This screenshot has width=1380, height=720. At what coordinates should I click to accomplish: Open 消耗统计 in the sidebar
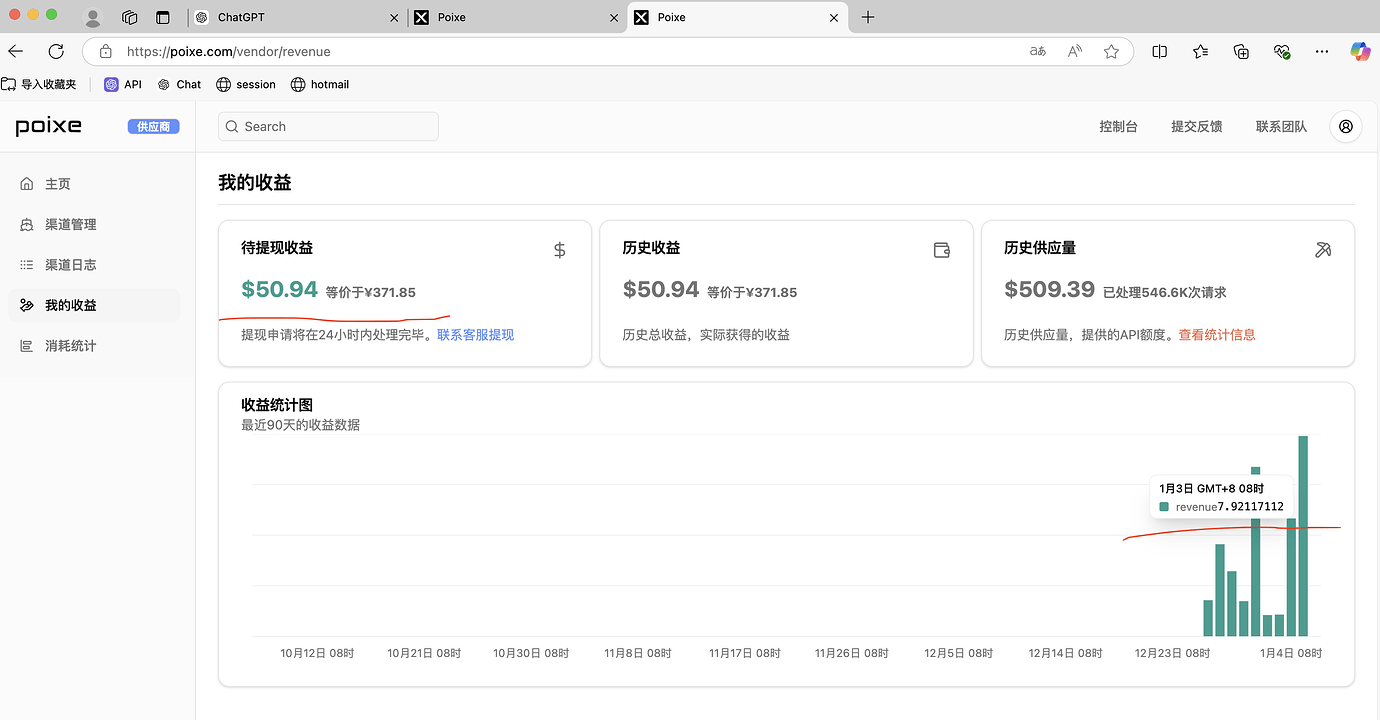pyautogui.click(x=94, y=345)
